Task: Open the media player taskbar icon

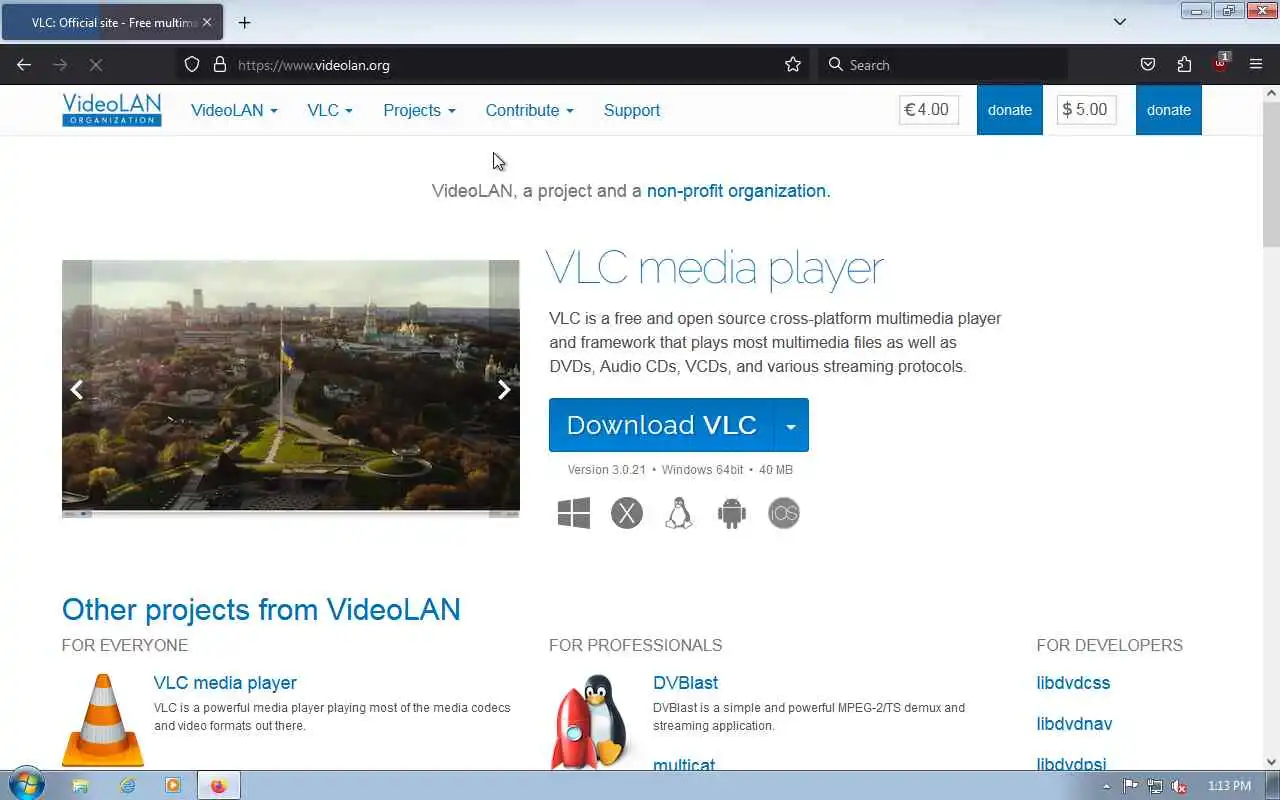Action: click(173, 786)
